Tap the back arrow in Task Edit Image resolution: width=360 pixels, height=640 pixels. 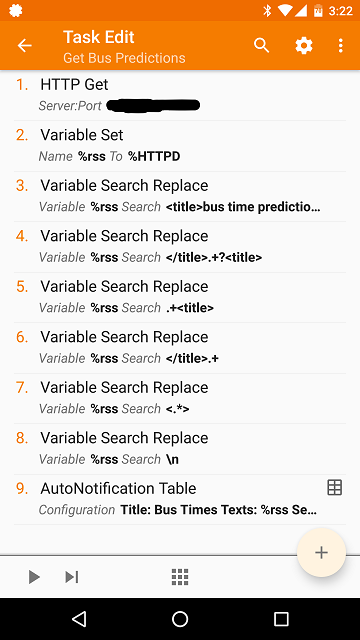tap(24, 46)
